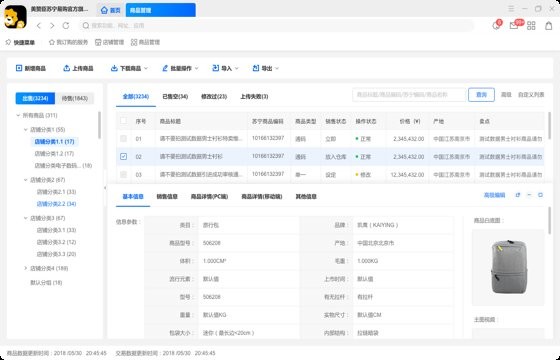The width and height of the screenshot is (560, 360).
Task: Open the 批量操作 dropdown arrow
Action: 196,68
